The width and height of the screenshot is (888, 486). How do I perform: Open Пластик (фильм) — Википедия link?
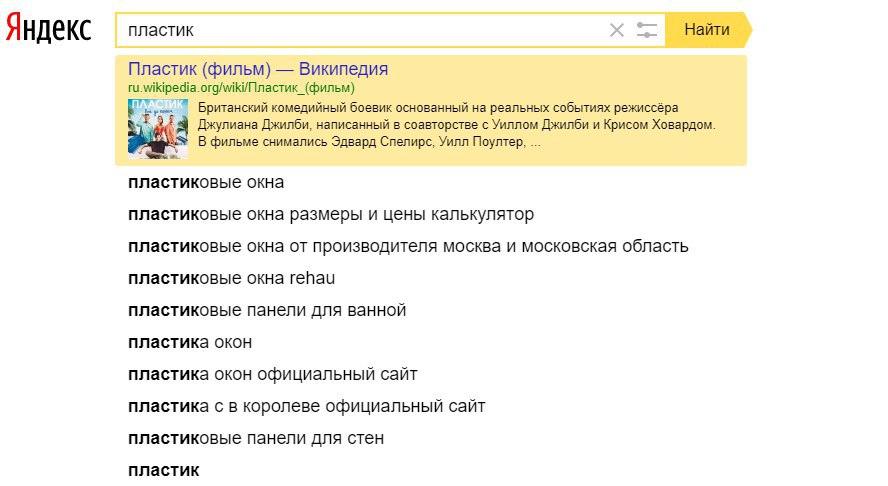[258, 69]
